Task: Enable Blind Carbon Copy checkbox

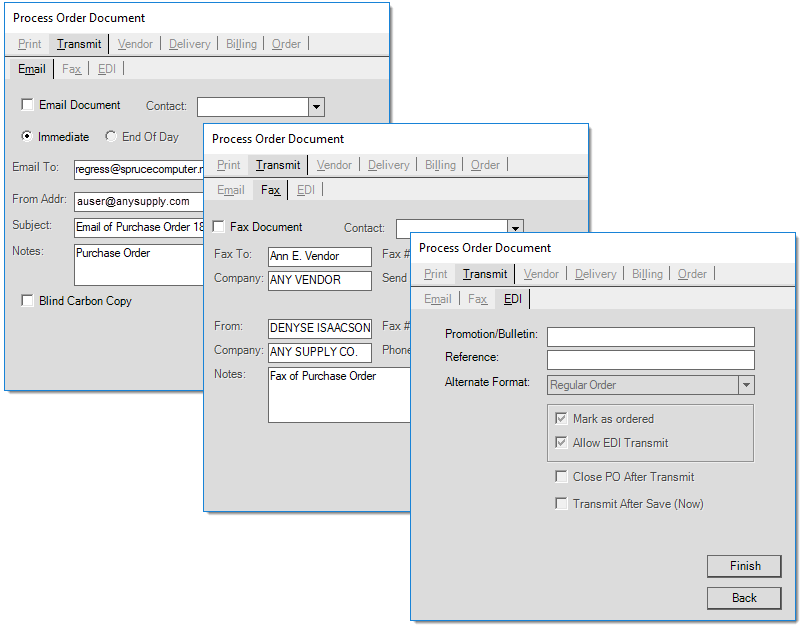Action: click(27, 301)
